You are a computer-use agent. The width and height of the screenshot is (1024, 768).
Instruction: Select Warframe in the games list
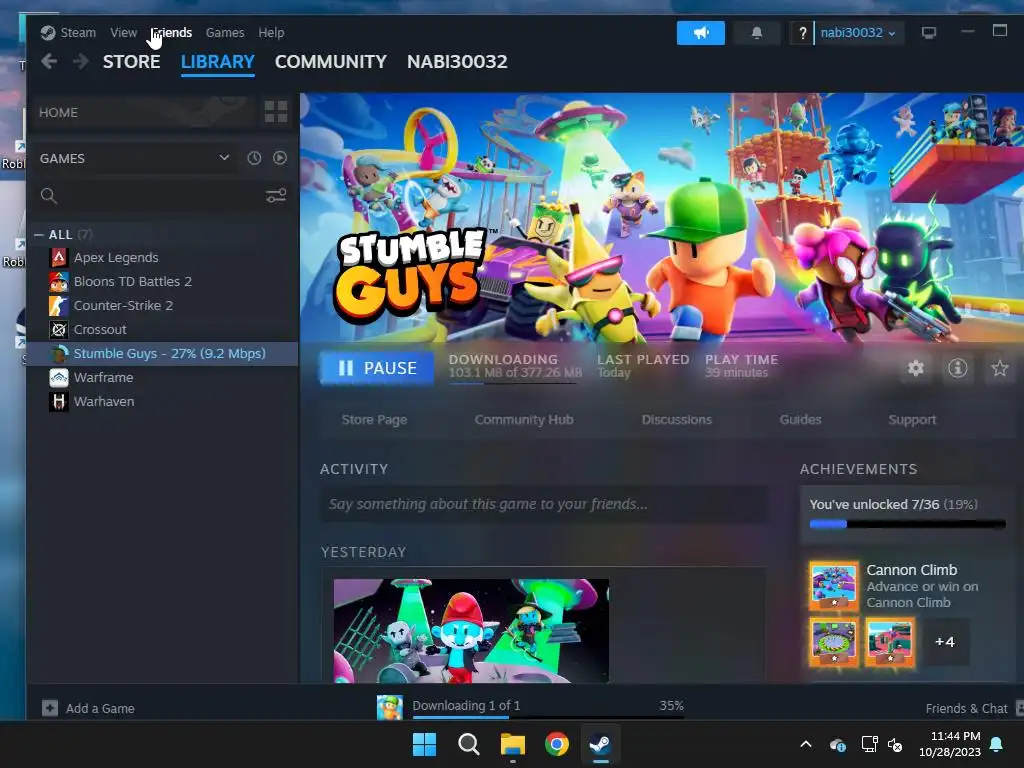tap(162, 377)
